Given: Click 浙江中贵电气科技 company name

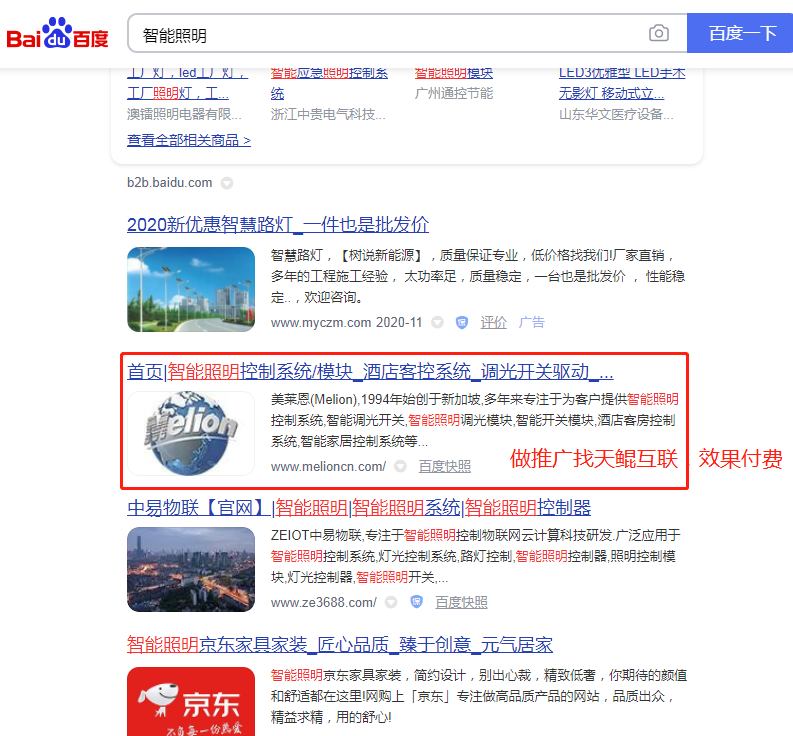Looking at the screenshot, I should (x=328, y=114).
